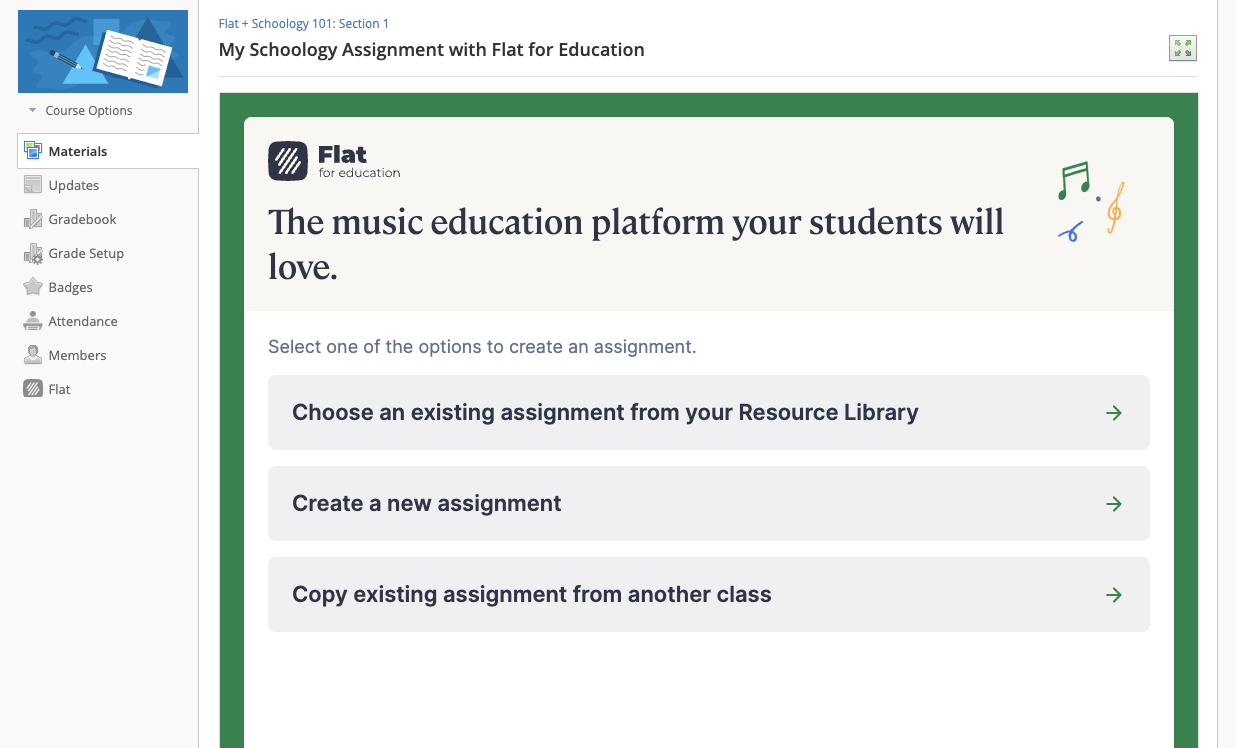The width and height of the screenshot is (1236, 748).
Task: Choose an existing assignment from Resource Library
Action: tap(604, 412)
